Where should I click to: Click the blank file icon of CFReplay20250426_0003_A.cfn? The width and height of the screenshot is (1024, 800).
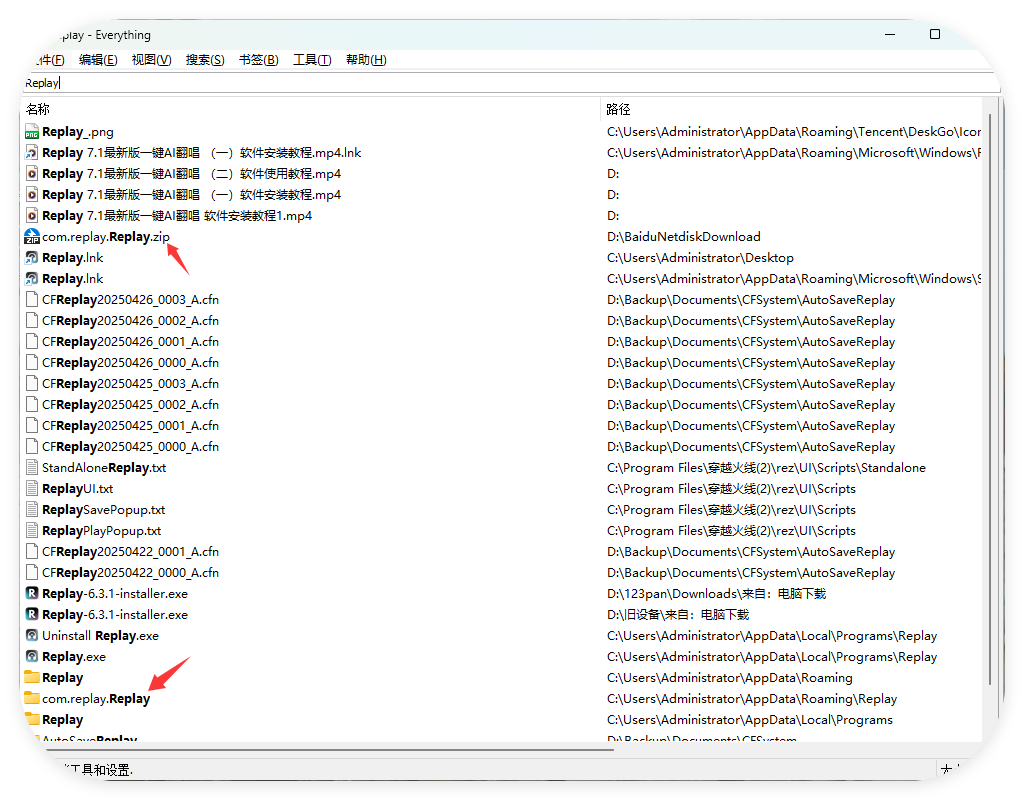[x=31, y=300]
